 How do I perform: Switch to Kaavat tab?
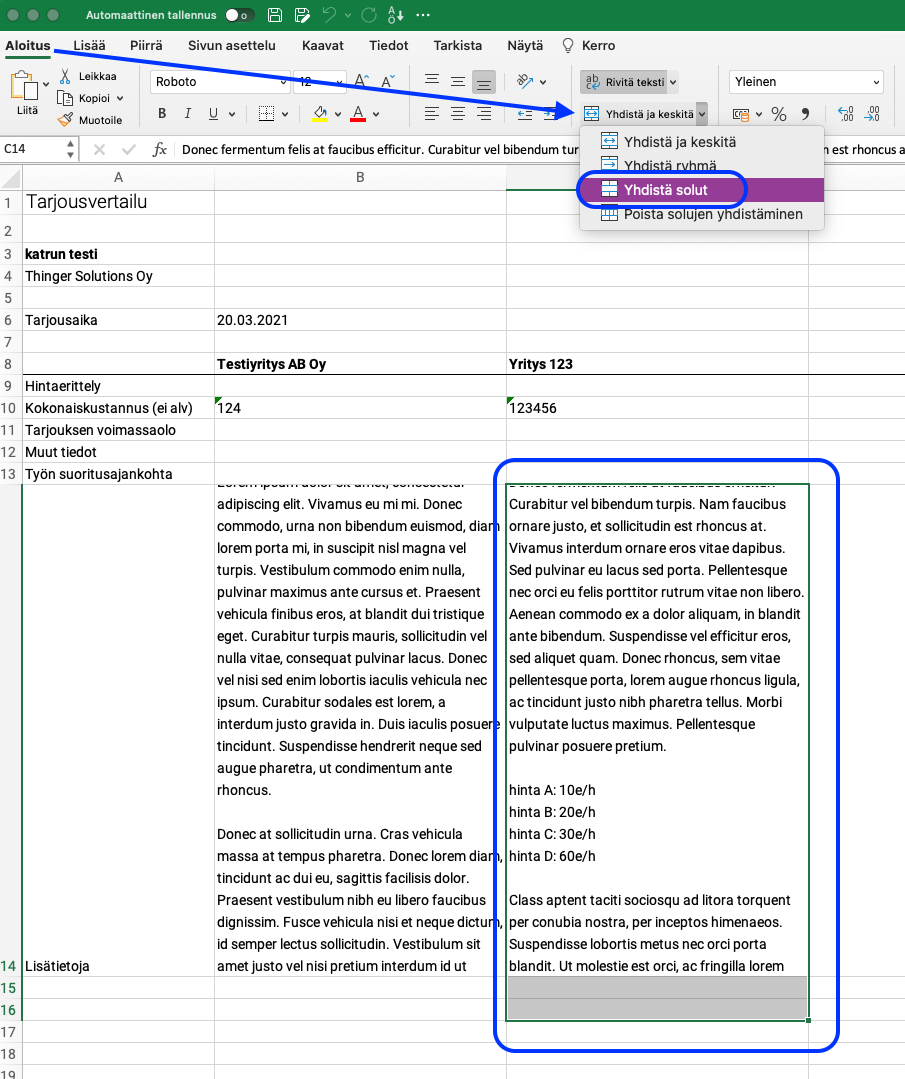pos(323,45)
